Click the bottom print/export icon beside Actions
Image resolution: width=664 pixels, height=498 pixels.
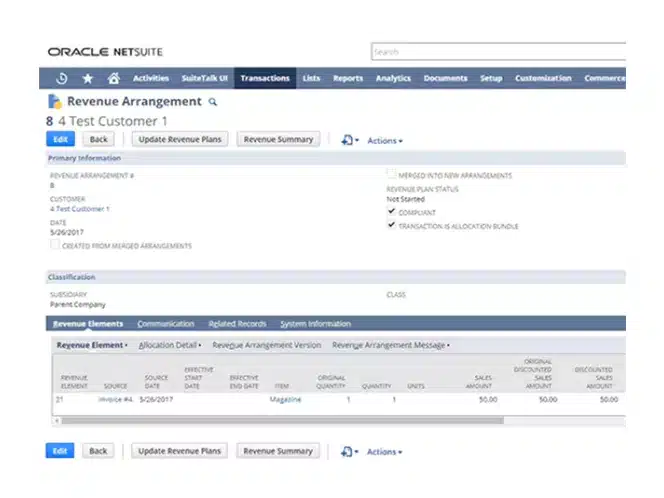tap(347, 451)
